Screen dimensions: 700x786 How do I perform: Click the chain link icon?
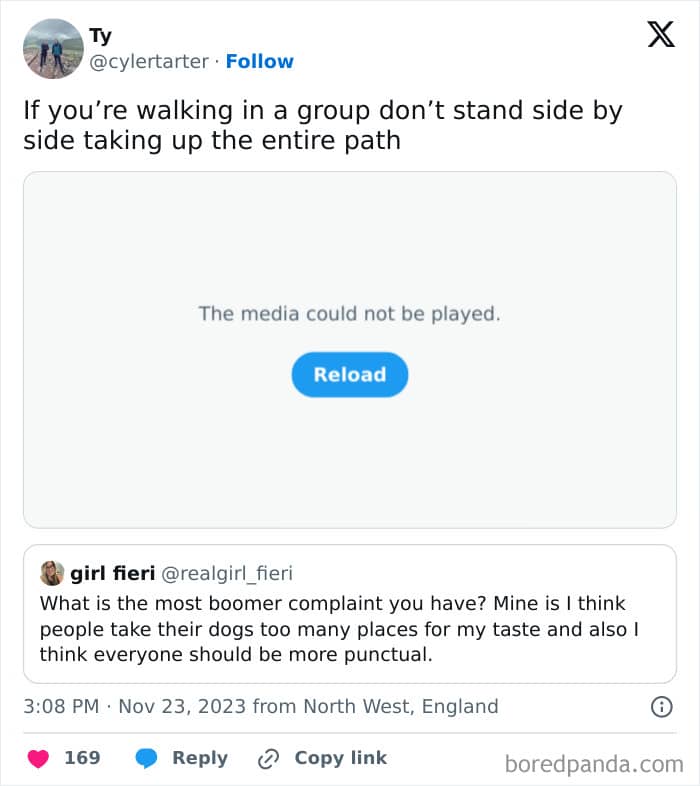click(268, 758)
